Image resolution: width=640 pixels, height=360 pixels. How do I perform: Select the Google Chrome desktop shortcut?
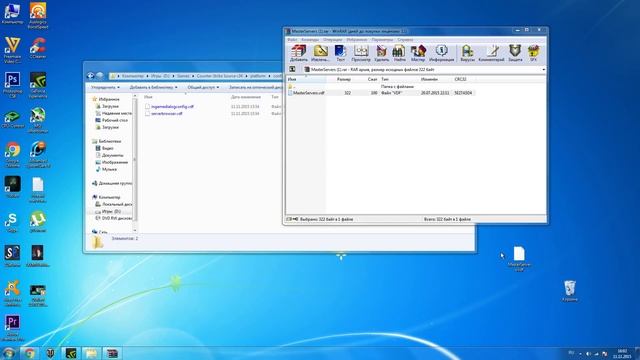pos(12,155)
